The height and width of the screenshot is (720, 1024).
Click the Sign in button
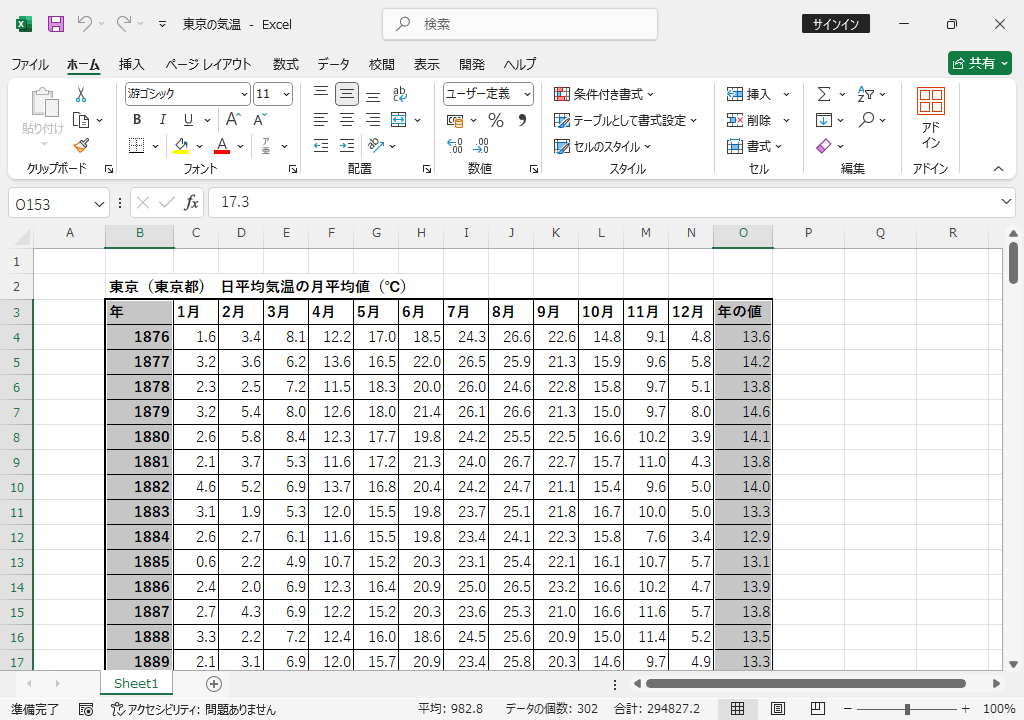835,24
